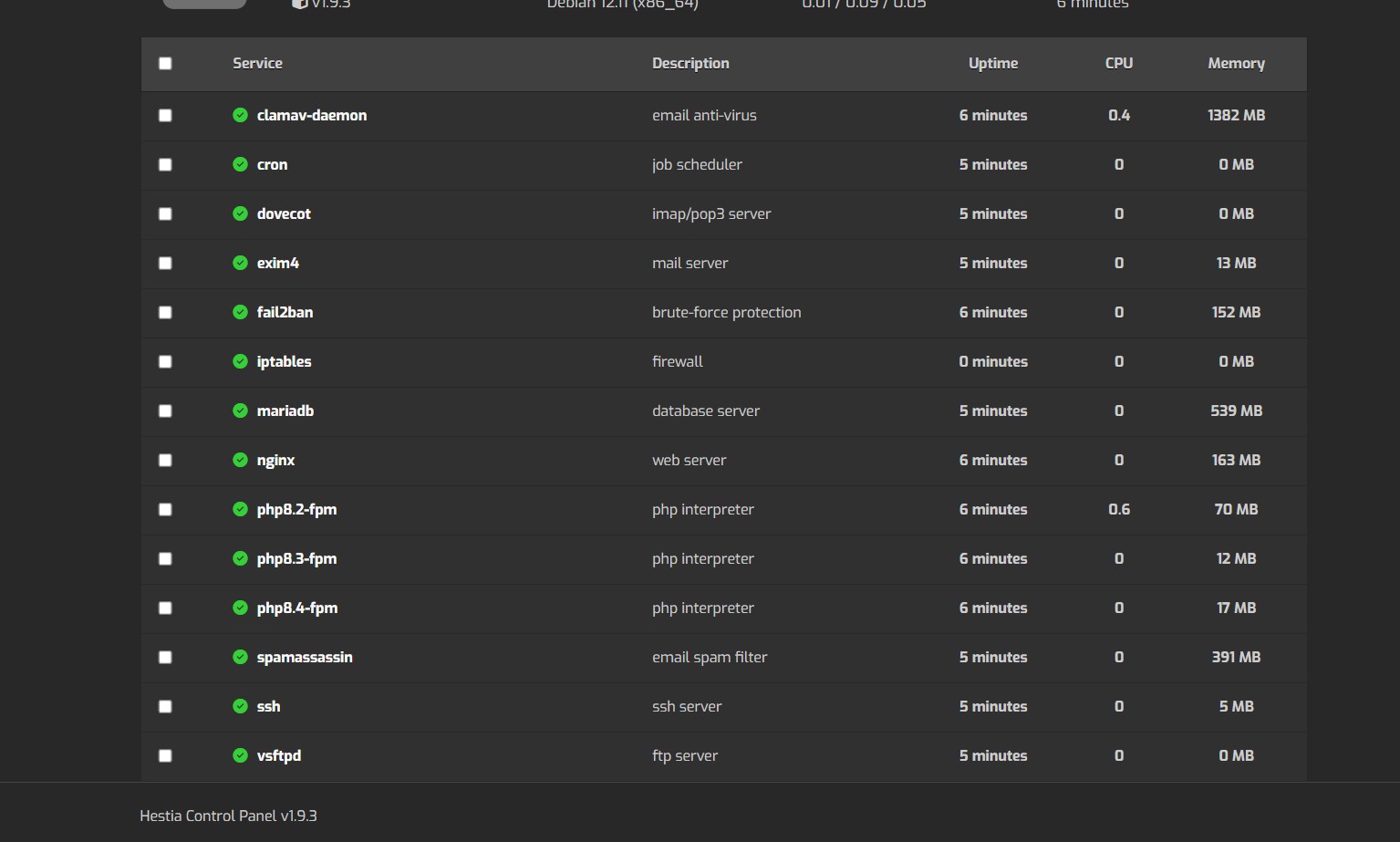Click the iptables service name
This screenshot has width=1400, height=842.
284,361
